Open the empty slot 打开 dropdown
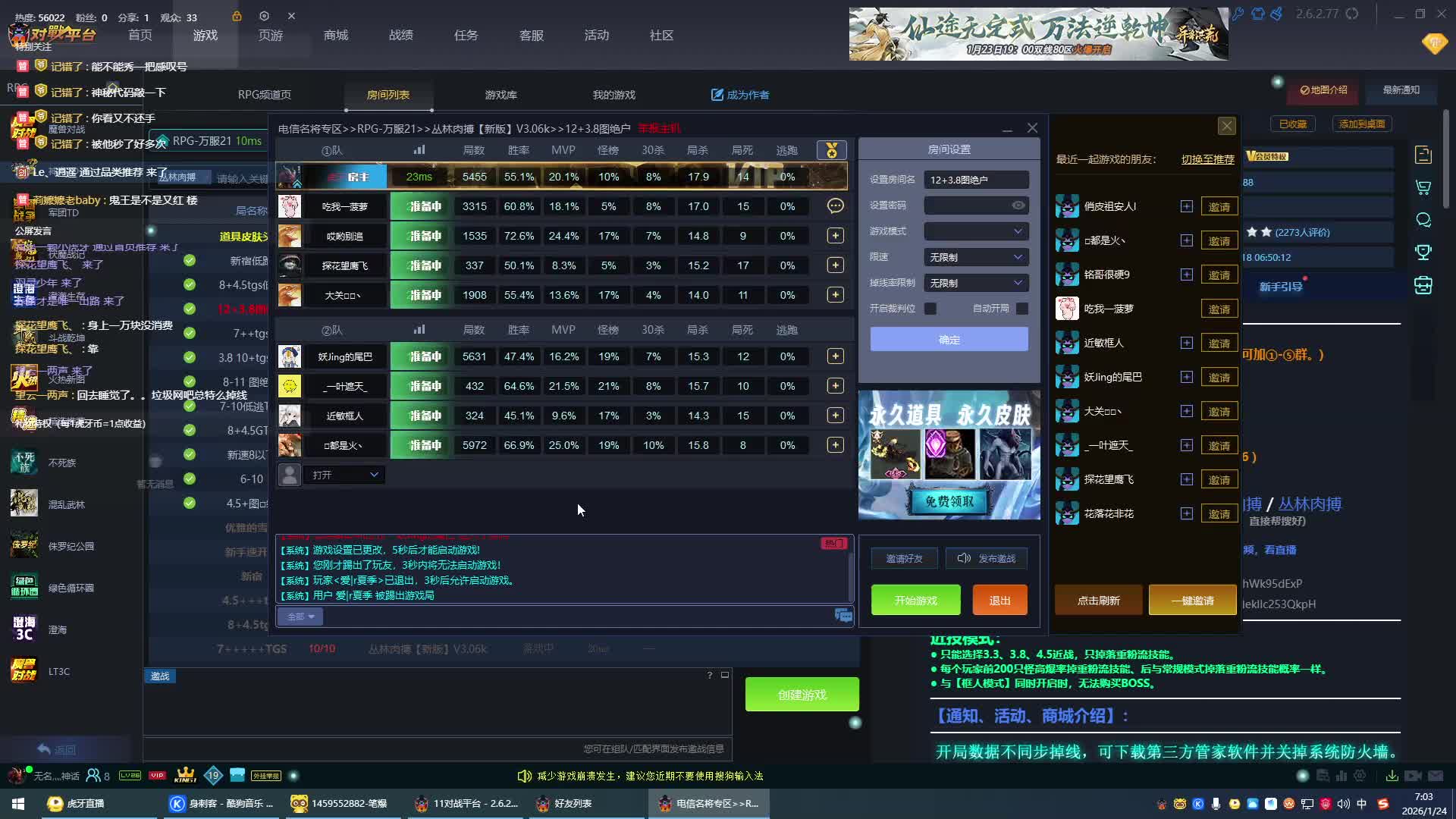1456x819 pixels. pos(344,475)
